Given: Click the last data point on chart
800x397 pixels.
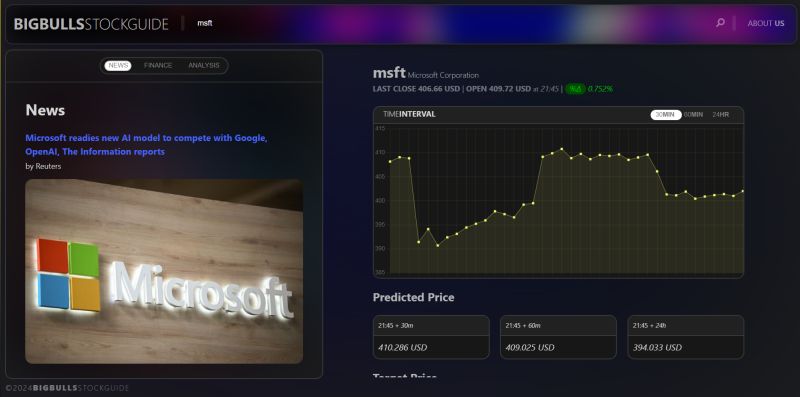Looking at the screenshot, I should tap(742, 191).
